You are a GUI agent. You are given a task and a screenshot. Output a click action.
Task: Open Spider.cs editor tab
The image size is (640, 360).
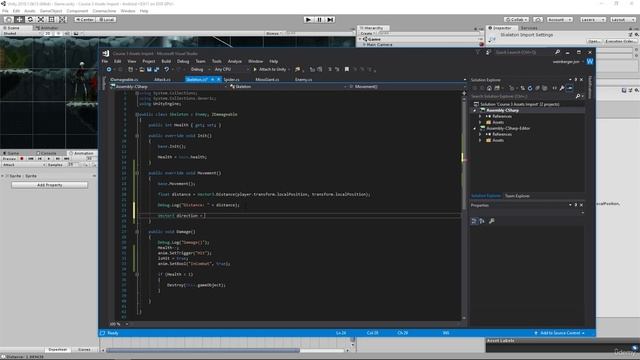click(x=231, y=80)
